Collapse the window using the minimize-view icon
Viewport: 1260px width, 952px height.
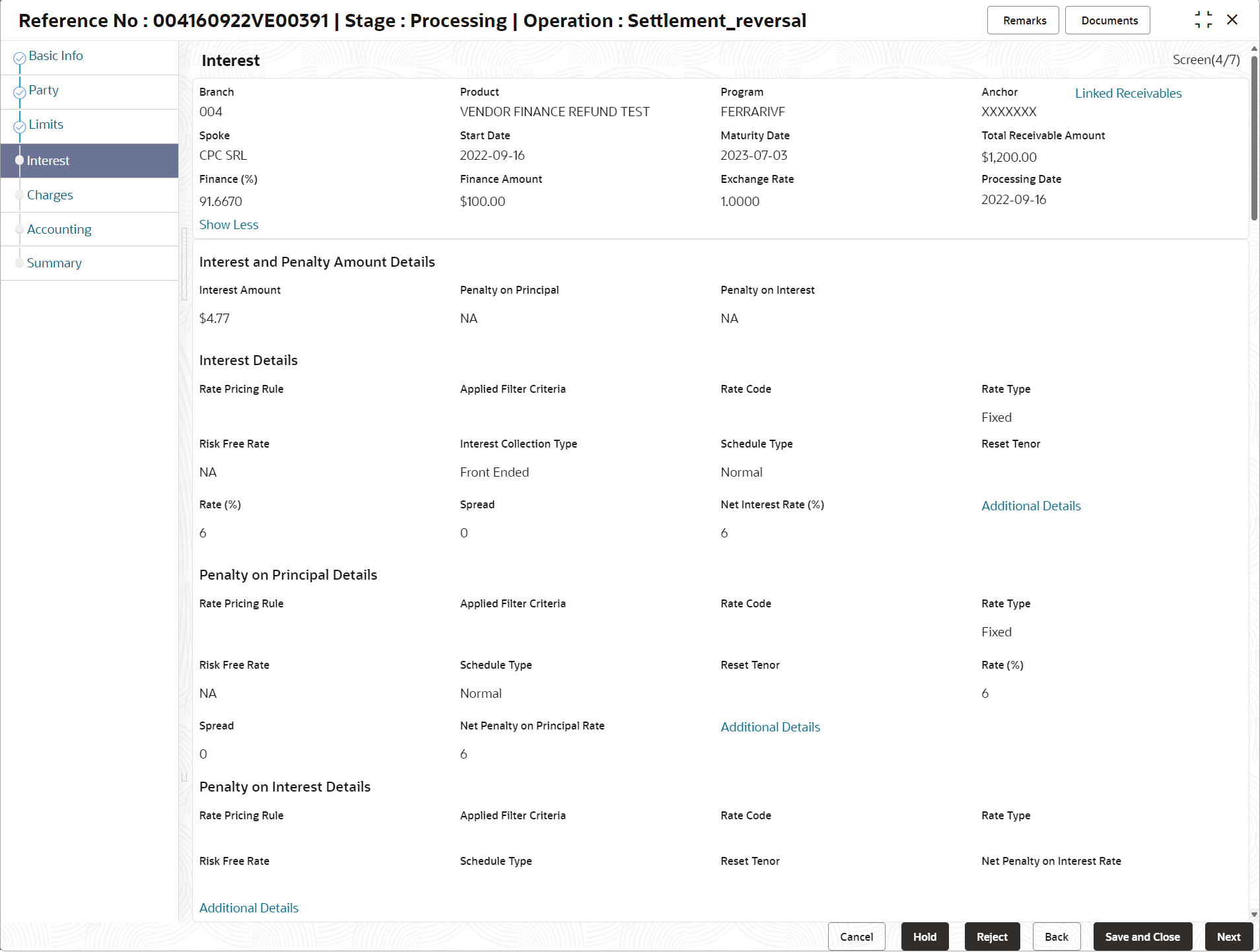1203,20
